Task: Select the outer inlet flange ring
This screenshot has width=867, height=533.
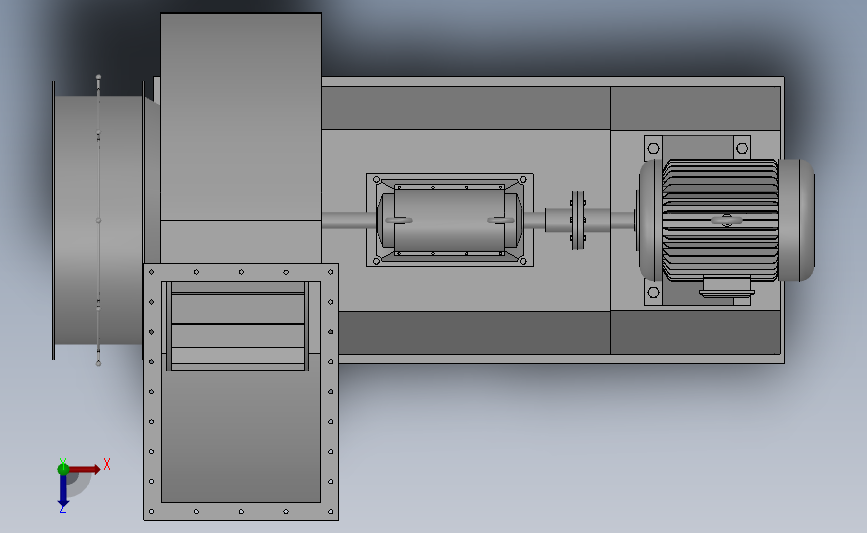Action: (x=54, y=220)
